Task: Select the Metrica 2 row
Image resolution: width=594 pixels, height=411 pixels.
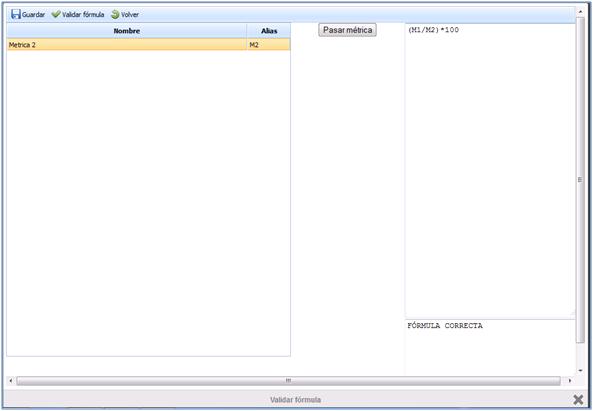Action: pyautogui.click(x=148, y=45)
